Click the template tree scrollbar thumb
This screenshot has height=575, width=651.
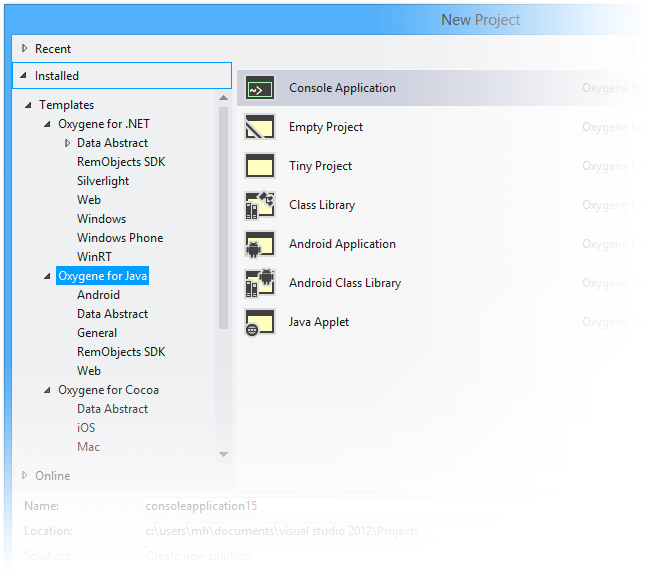223,218
